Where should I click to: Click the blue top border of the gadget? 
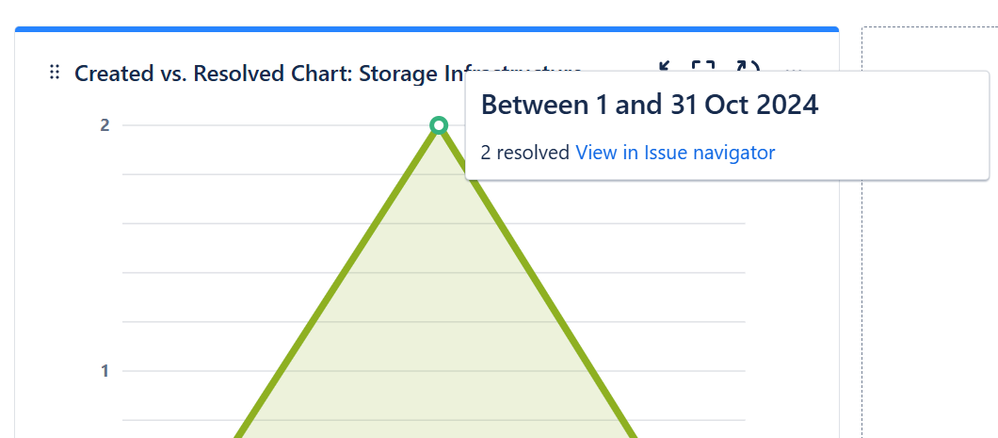point(426,29)
